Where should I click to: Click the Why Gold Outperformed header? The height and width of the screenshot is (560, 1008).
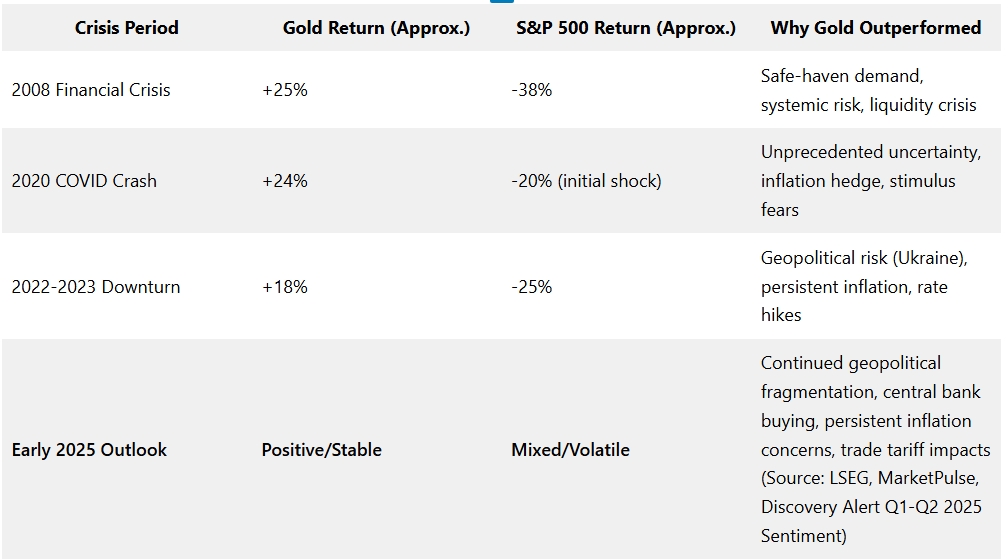875,28
